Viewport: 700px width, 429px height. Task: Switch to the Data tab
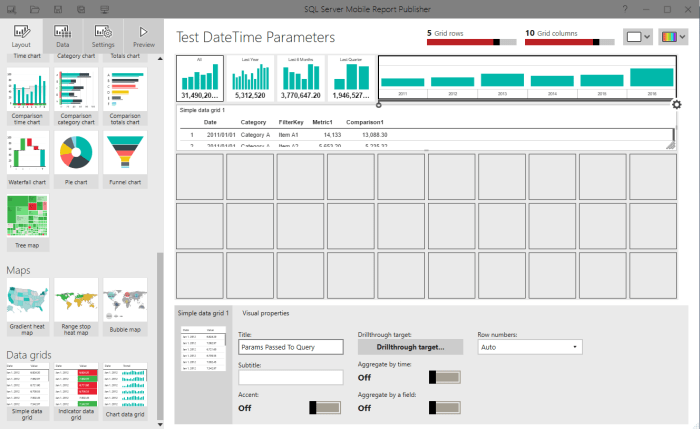click(62, 36)
